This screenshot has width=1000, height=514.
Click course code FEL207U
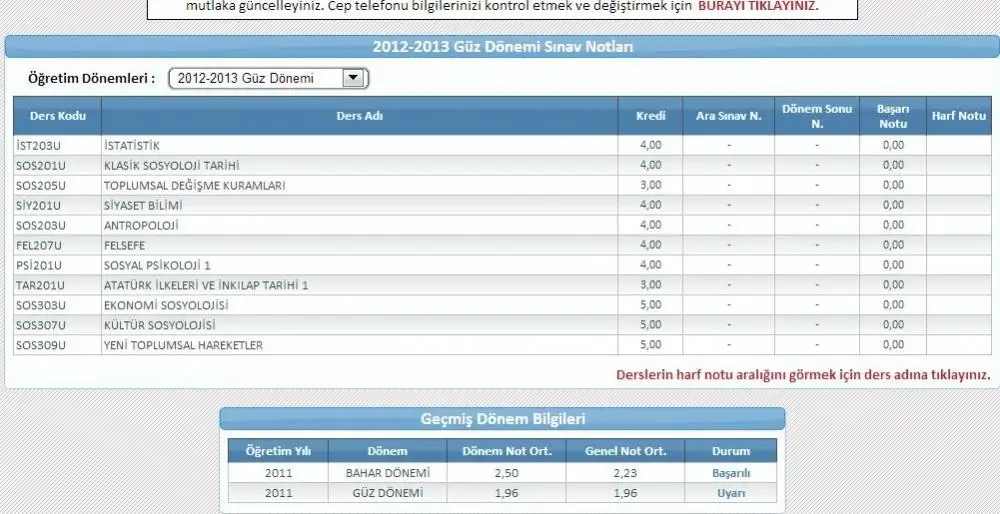tap(39, 246)
